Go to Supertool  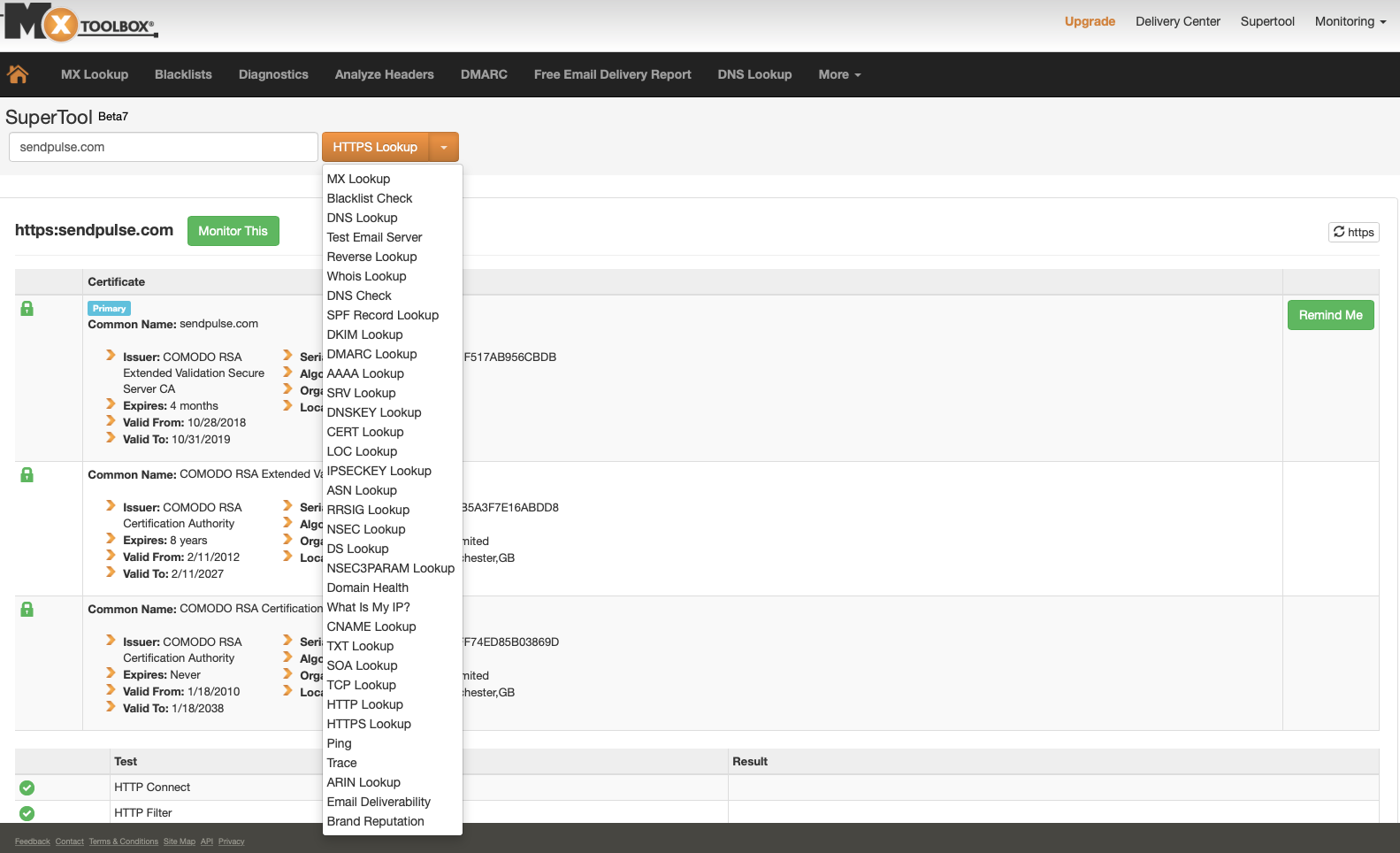click(1267, 21)
